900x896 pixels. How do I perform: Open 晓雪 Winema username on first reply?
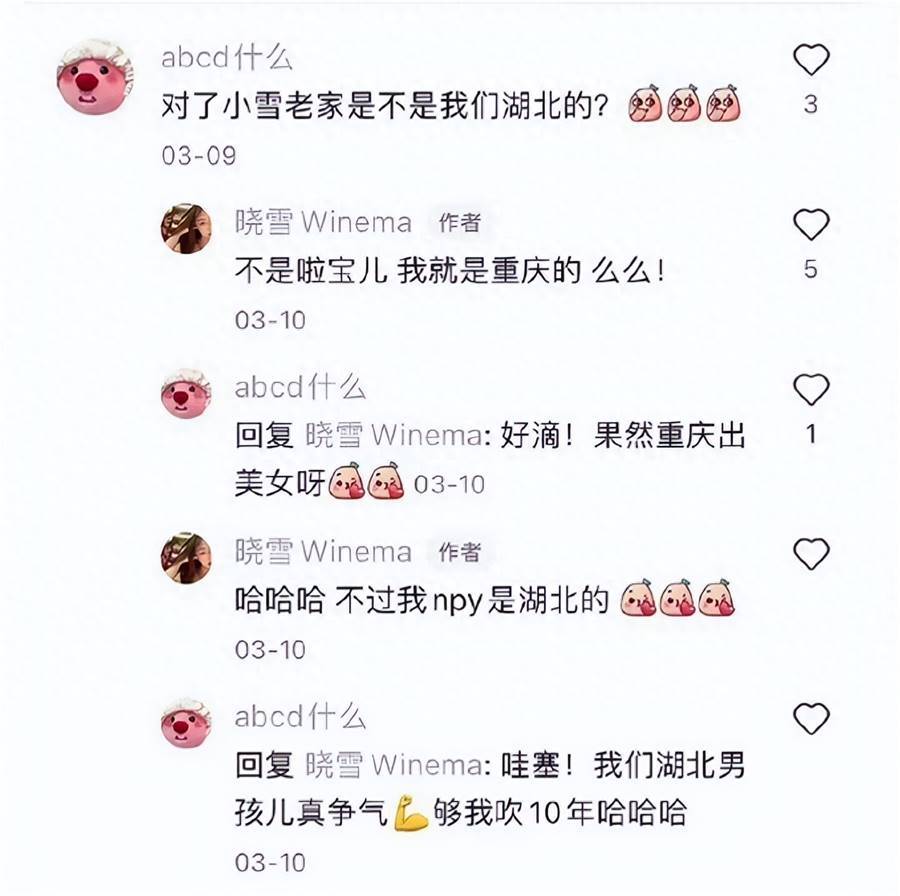323,222
